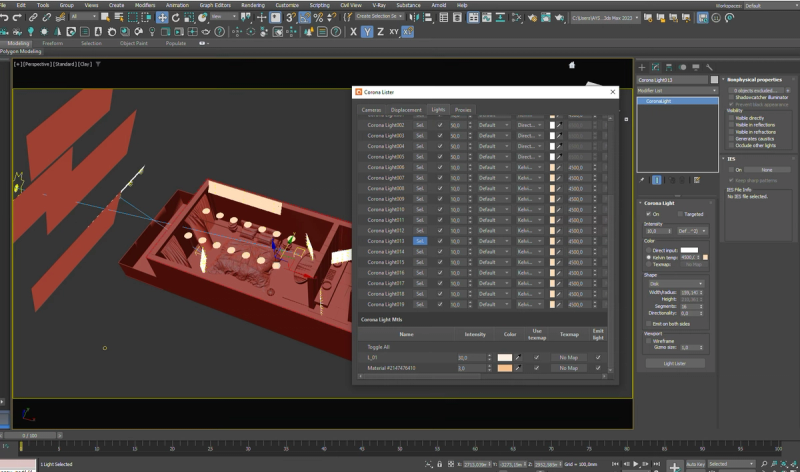Click the Light Lister button
800x472 pixels.
point(675,363)
